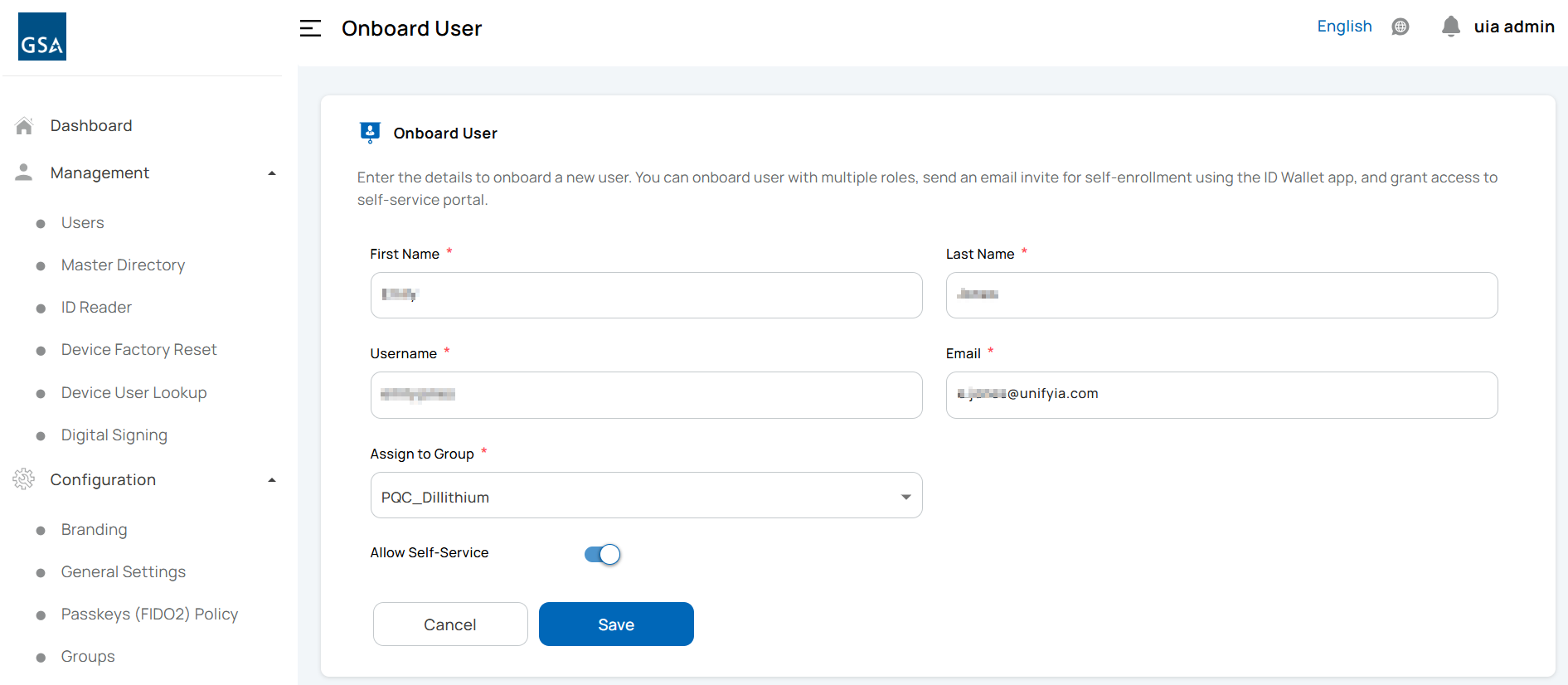The image size is (1568, 685).
Task: Click into the First Name field
Action: 646,295
